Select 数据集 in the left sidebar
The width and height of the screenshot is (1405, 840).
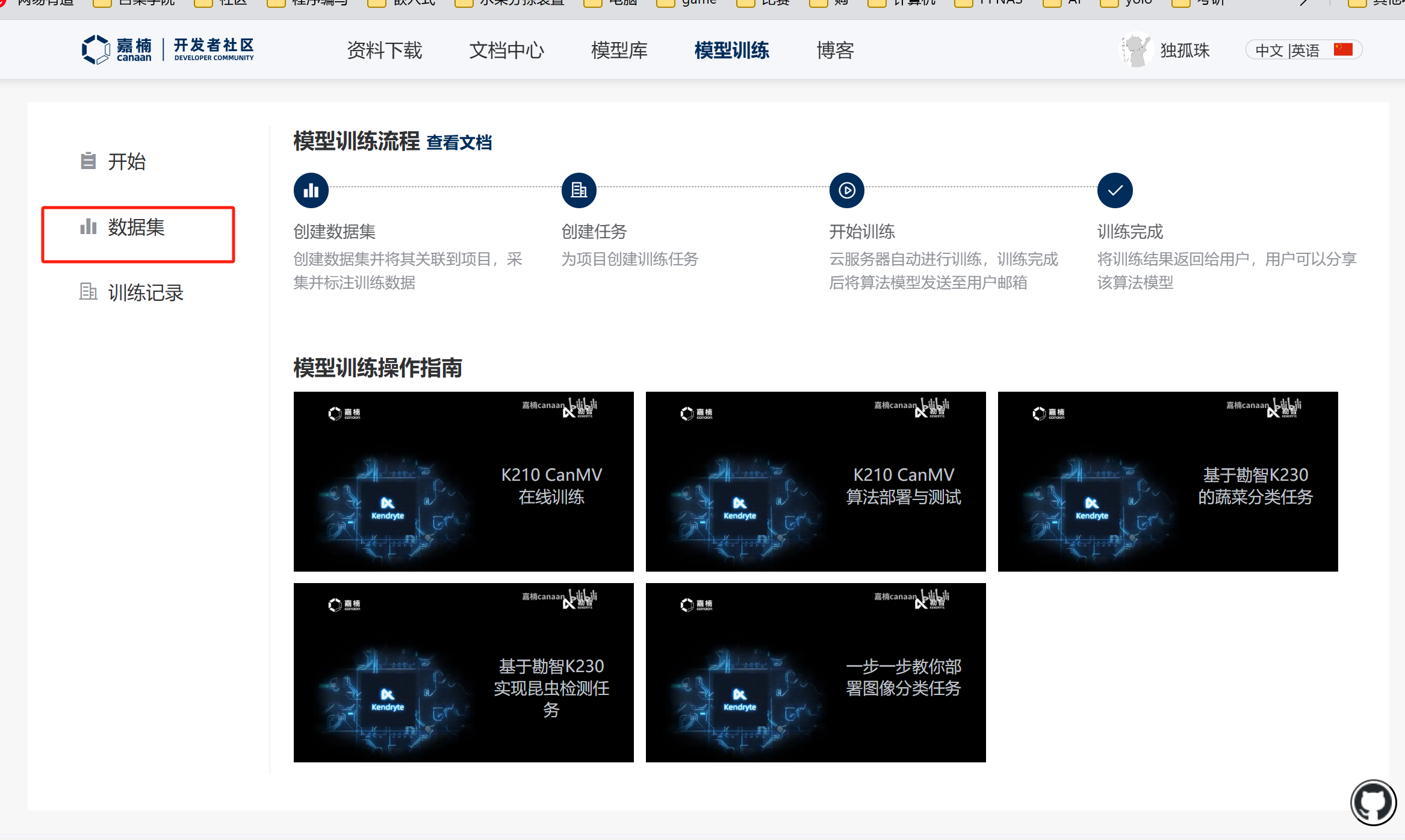136,227
